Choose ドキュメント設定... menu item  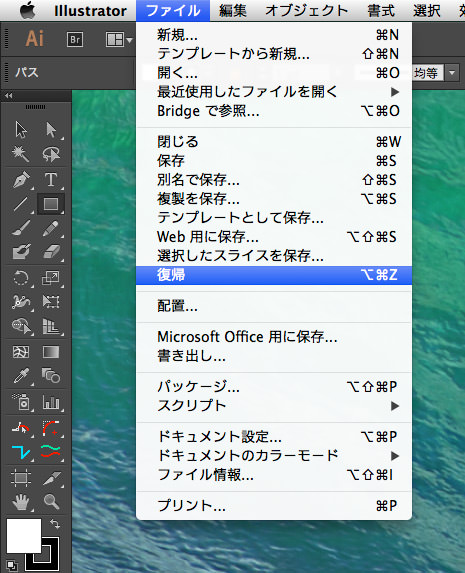[x=274, y=437]
